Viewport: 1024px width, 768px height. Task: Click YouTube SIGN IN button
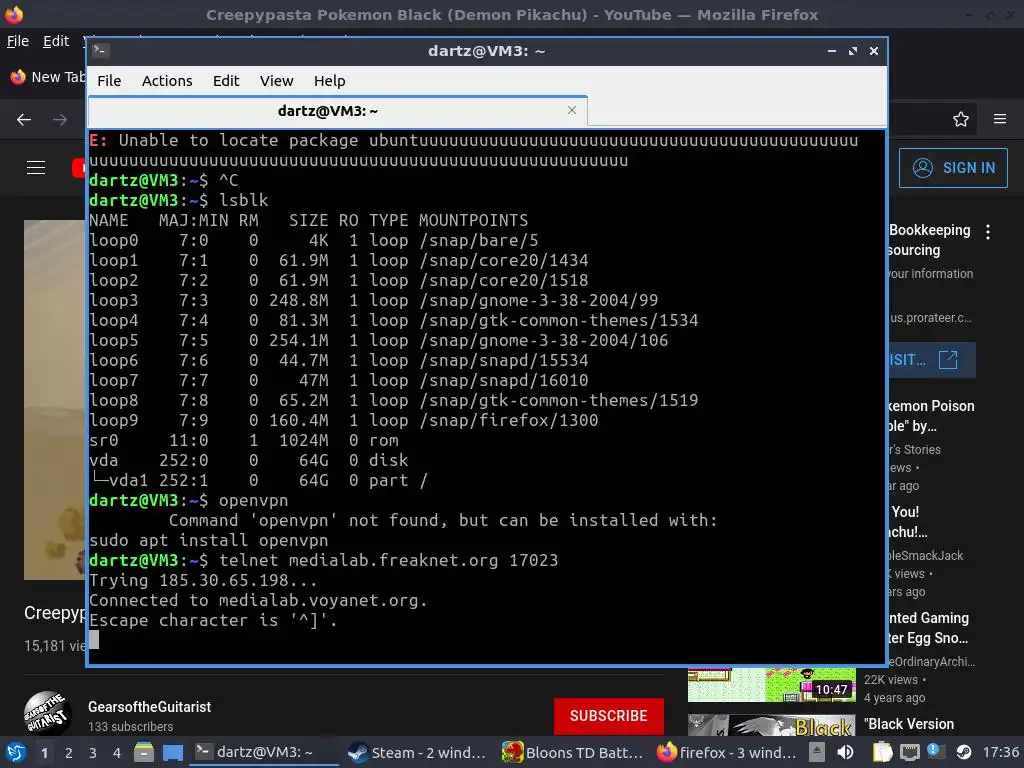tap(953, 168)
